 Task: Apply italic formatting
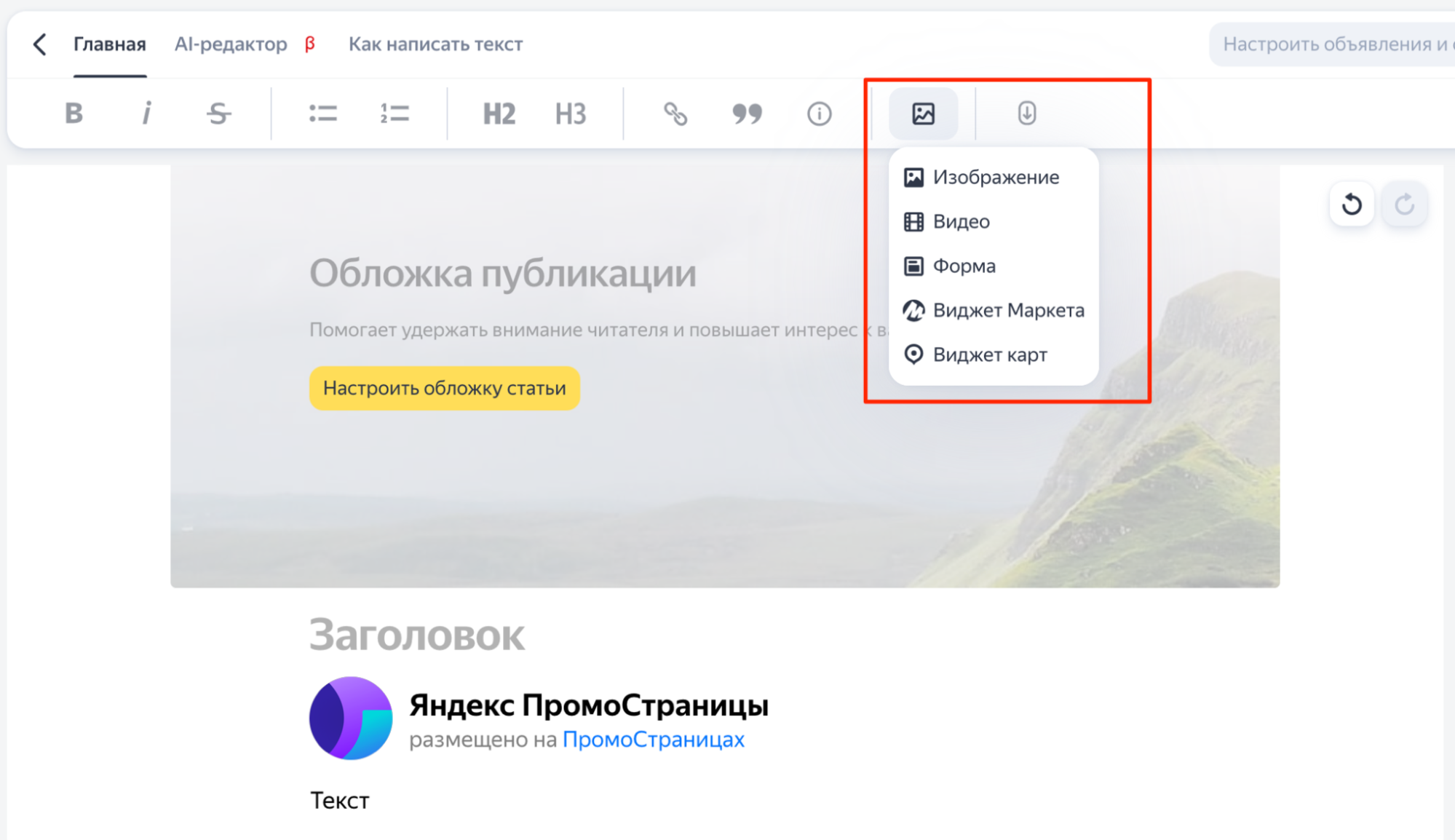(x=146, y=114)
